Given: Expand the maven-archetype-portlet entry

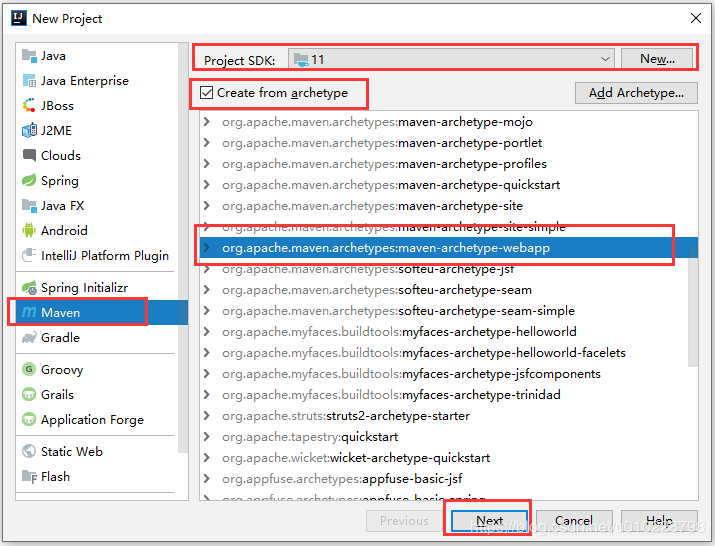Looking at the screenshot, I should [x=207, y=143].
